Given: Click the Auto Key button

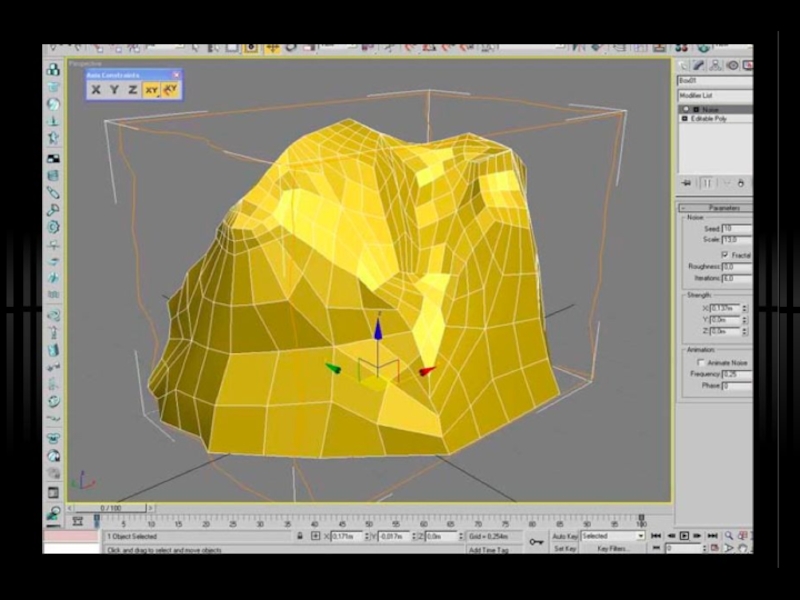Looking at the screenshot, I should coord(565,537).
